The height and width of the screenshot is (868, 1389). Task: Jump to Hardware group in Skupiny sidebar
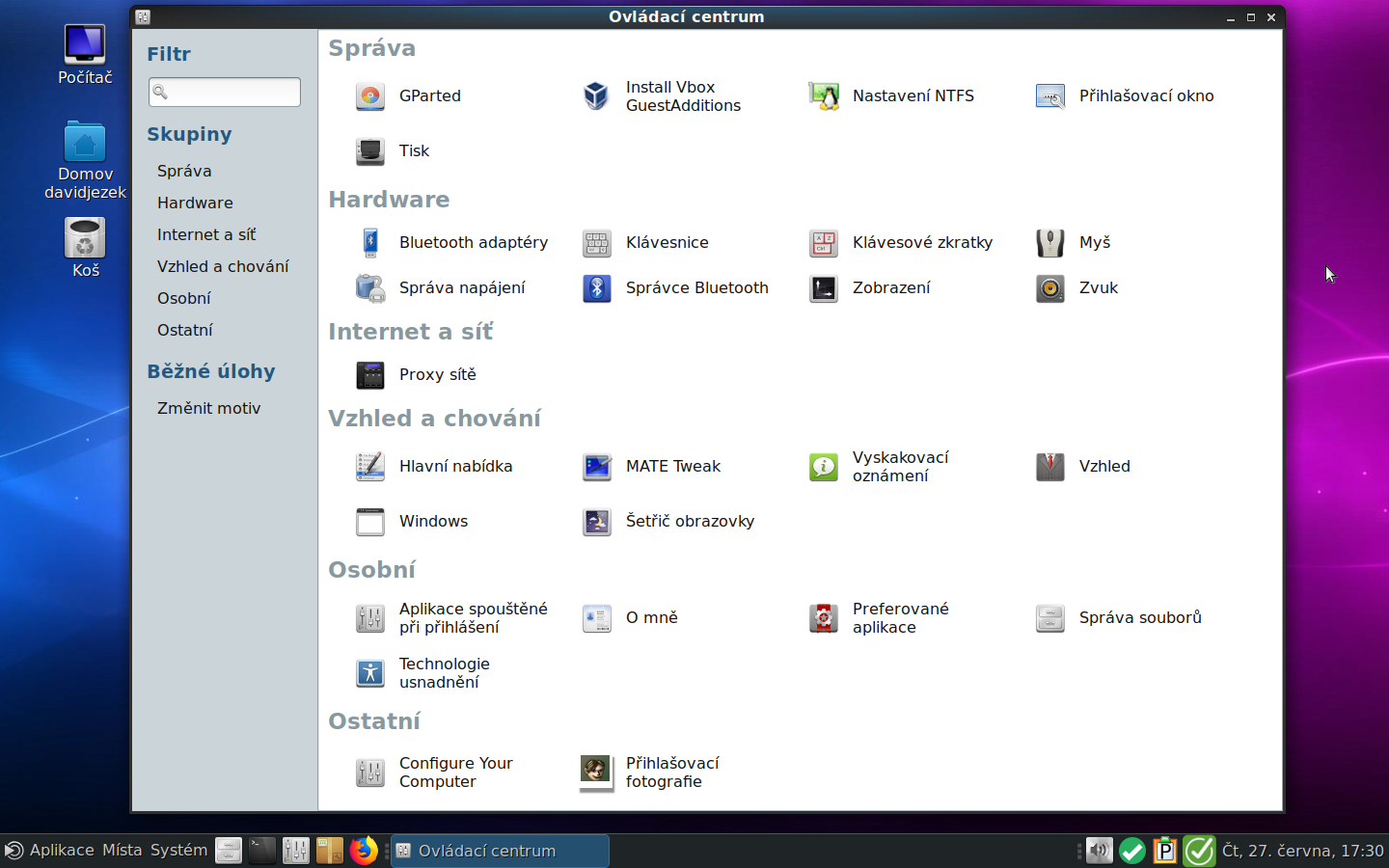(x=195, y=203)
